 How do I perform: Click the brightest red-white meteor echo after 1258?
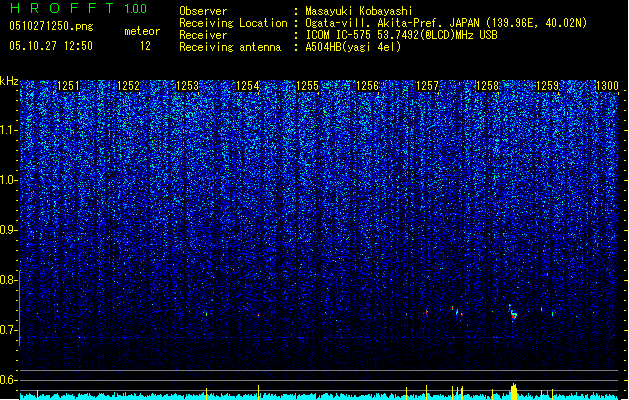(x=513, y=315)
